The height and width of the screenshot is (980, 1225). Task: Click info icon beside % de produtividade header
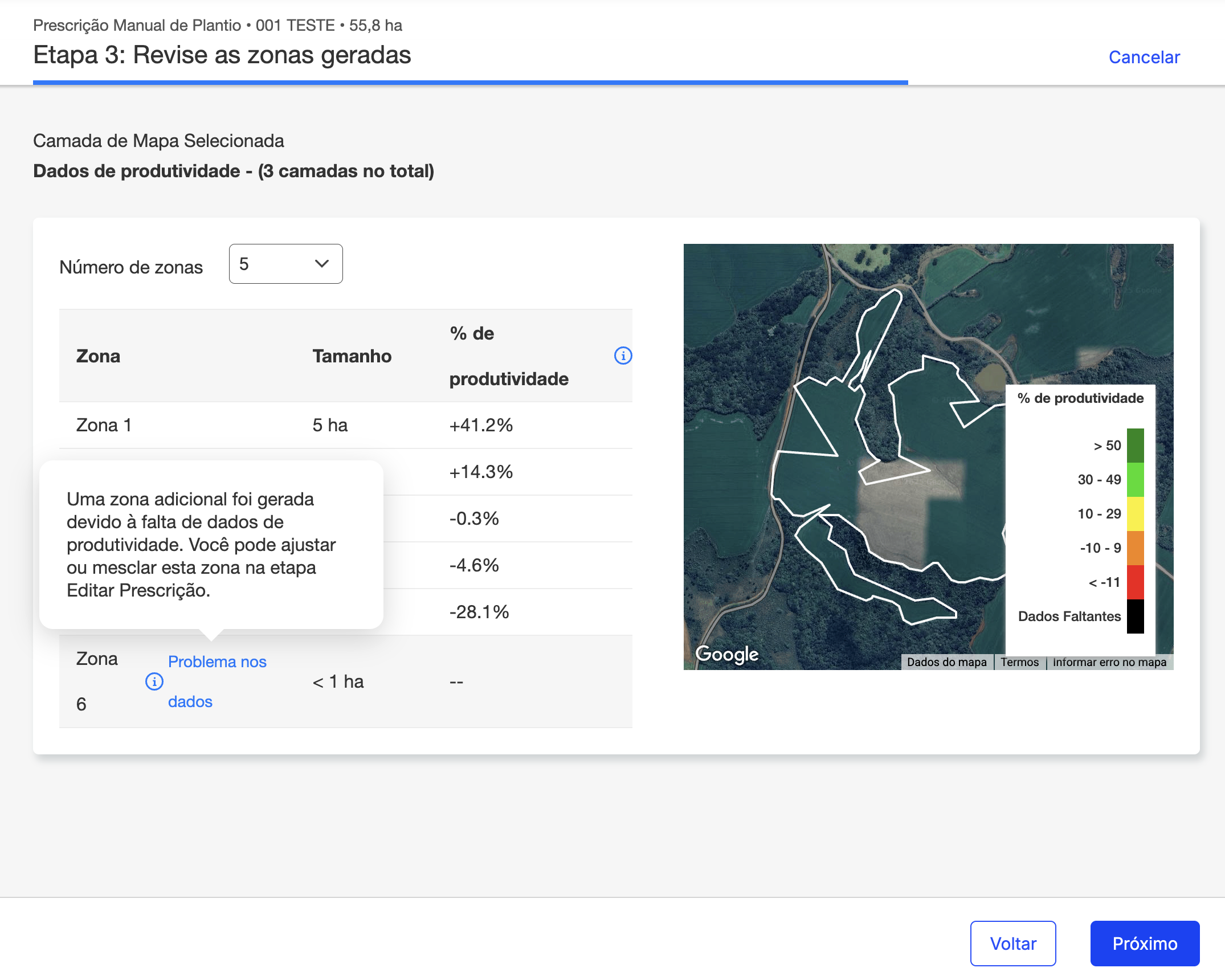point(623,356)
